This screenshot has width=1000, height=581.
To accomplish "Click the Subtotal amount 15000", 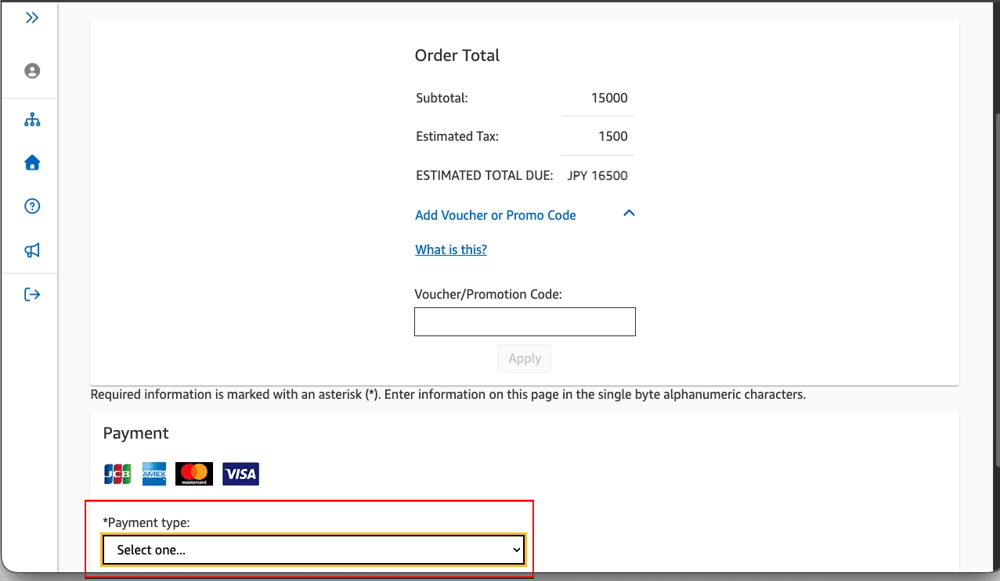I will click(x=609, y=98).
